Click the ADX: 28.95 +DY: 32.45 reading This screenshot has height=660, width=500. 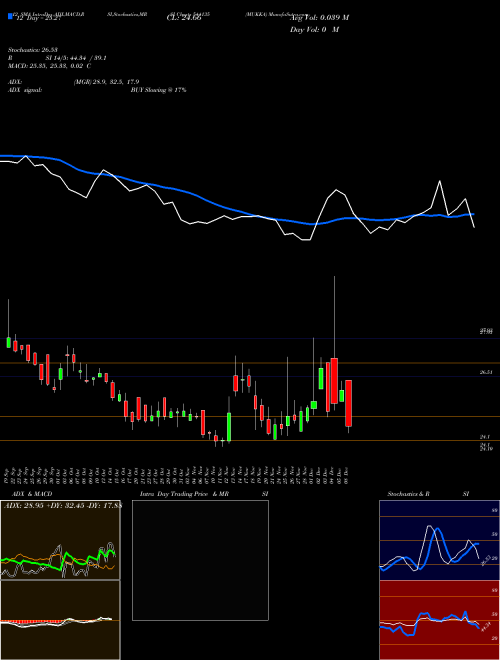[x=62, y=505]
